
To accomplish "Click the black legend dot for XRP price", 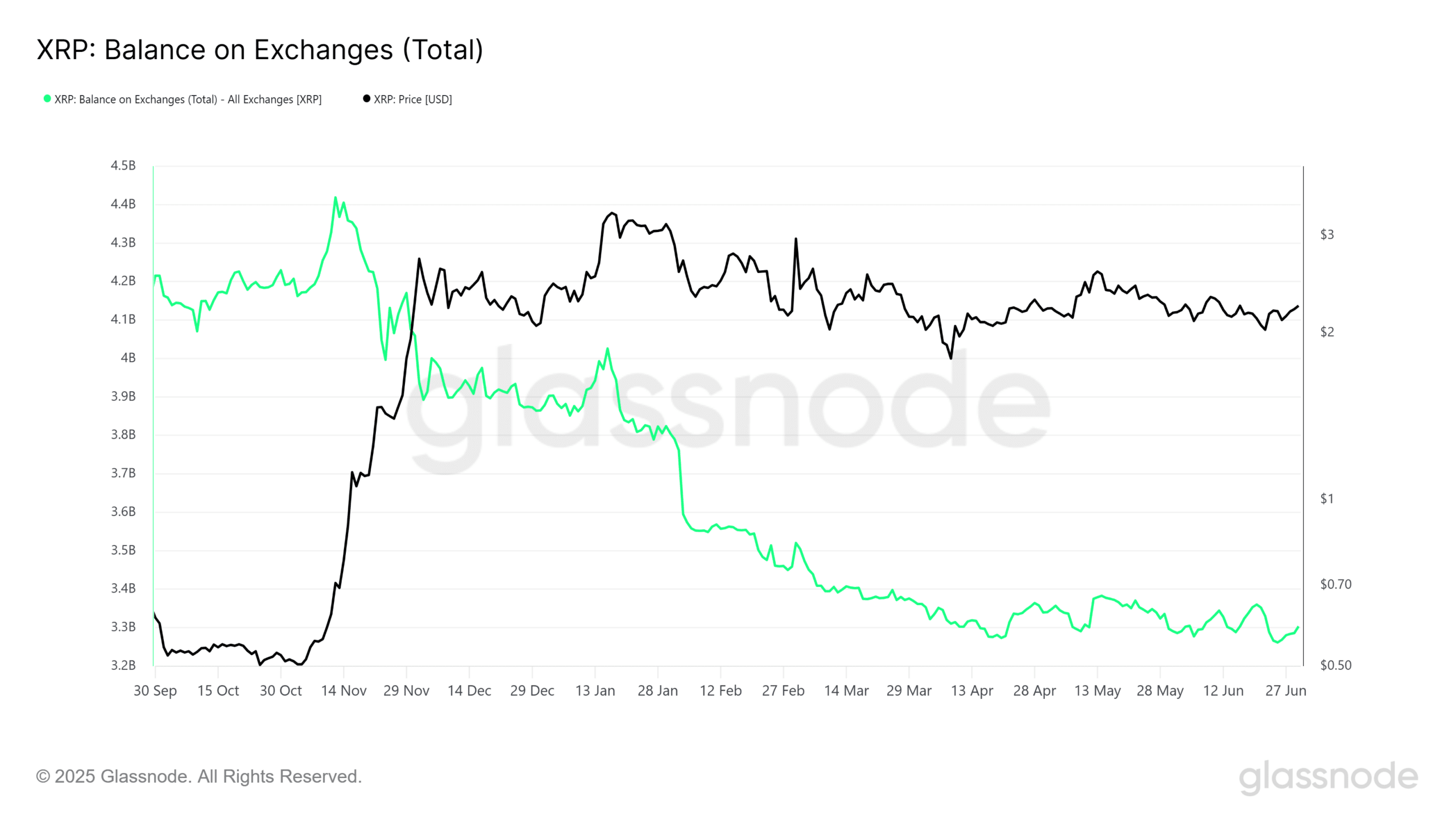I will point(367,99).
